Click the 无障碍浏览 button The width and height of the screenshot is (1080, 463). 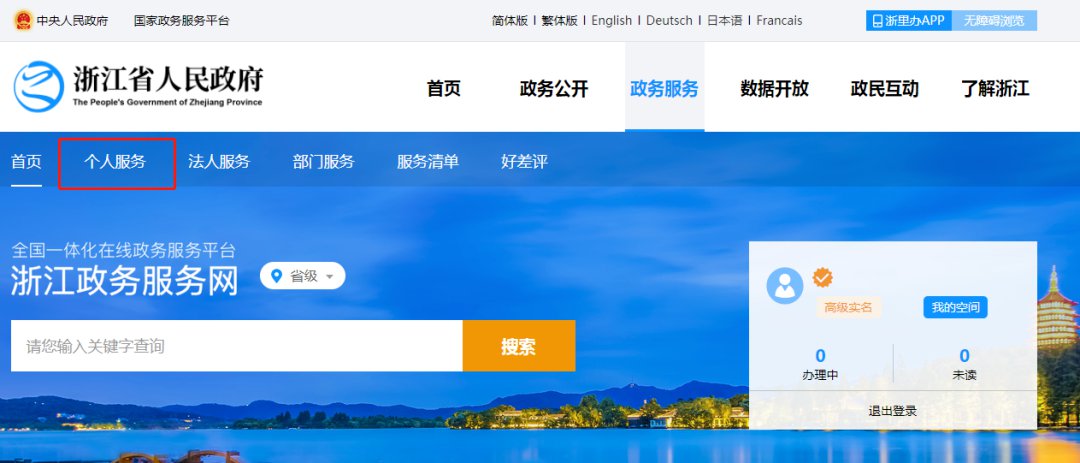(x=994, y=21)
